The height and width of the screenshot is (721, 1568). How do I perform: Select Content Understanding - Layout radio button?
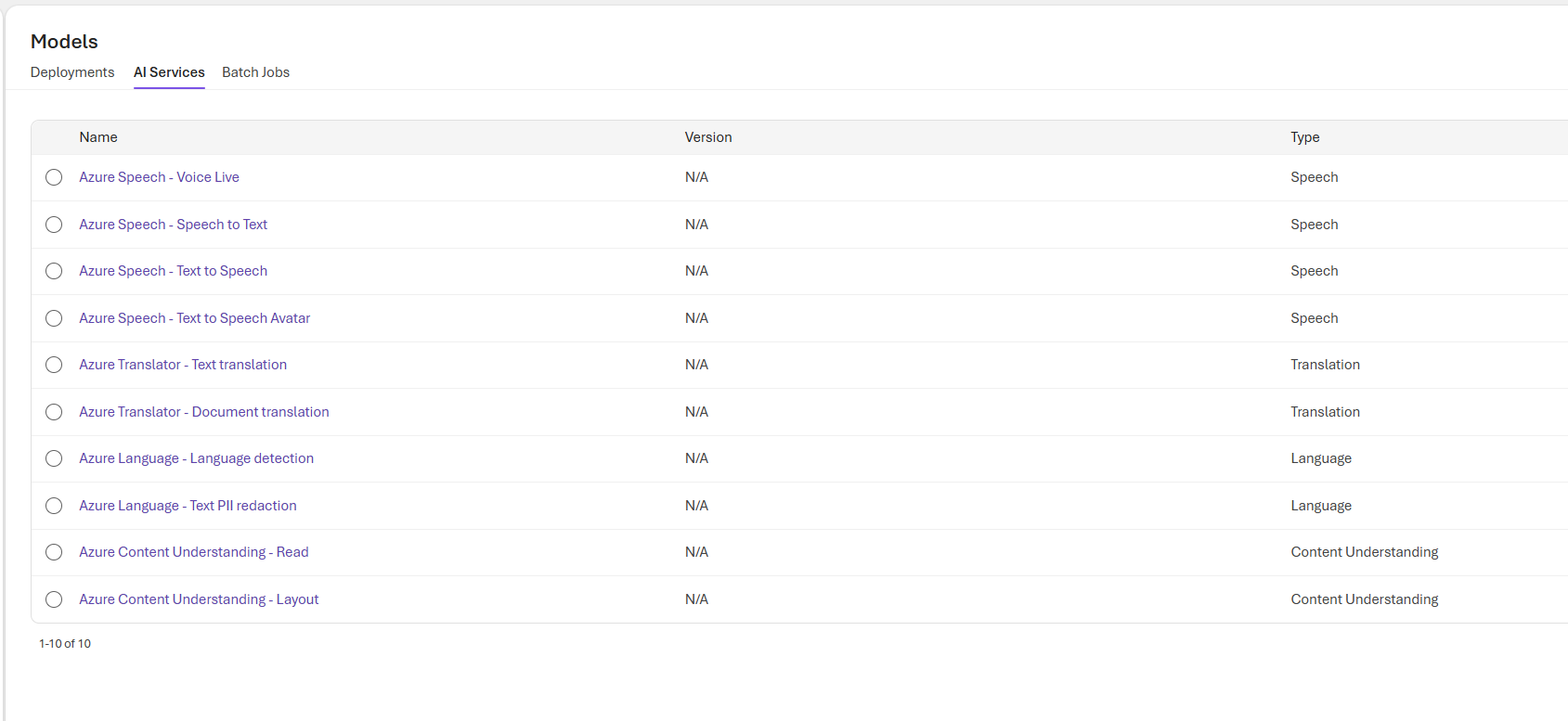pyautogui.click(x=54, y=599)
